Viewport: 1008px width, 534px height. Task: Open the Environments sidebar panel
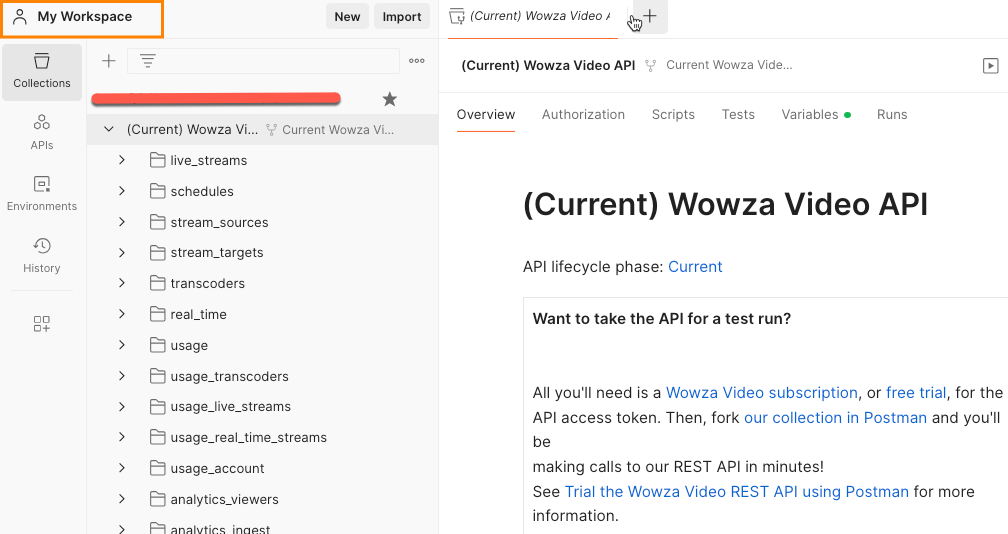coord(42,194)
